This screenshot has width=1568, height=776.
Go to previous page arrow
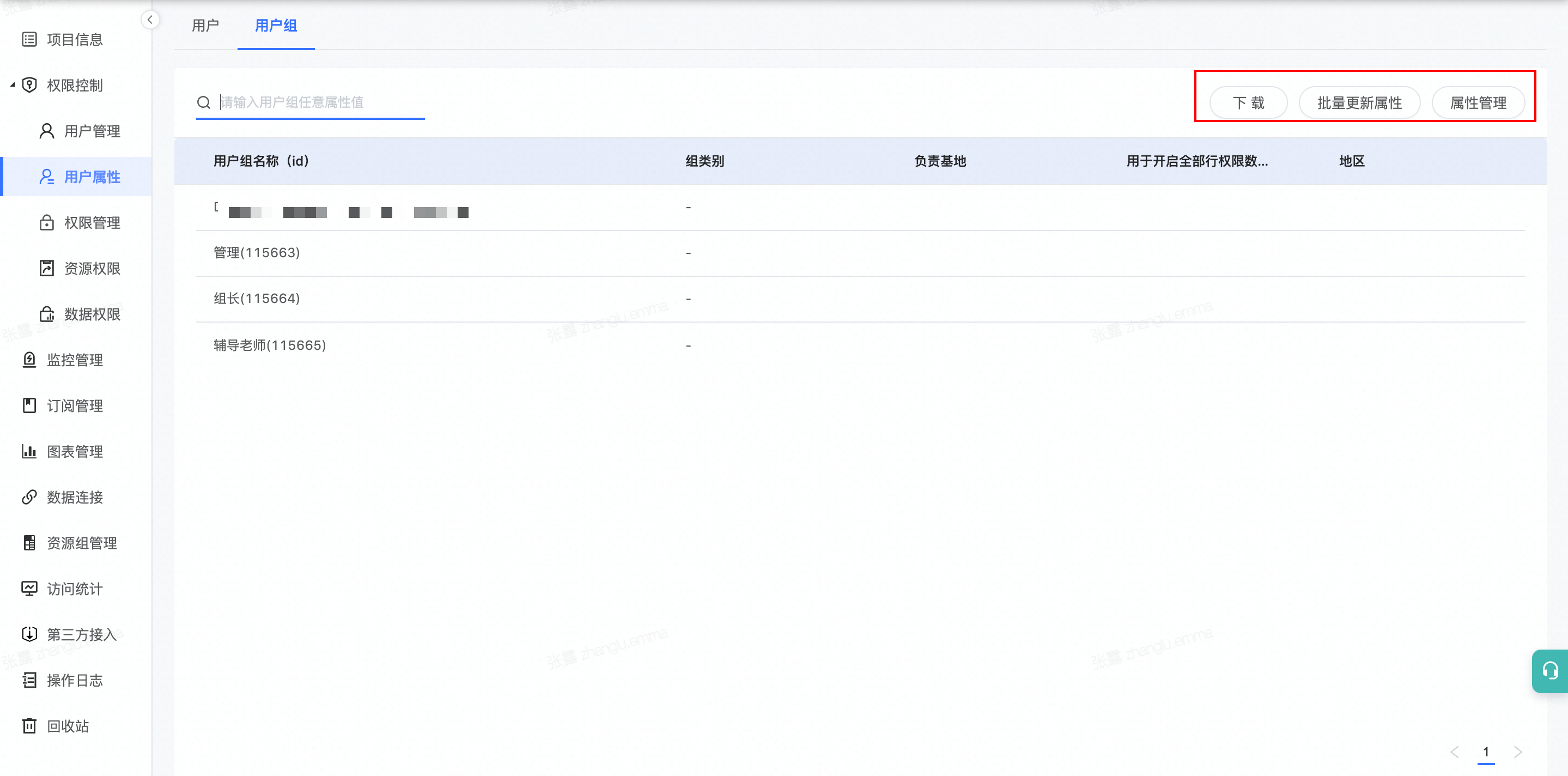click(1454, 751)
